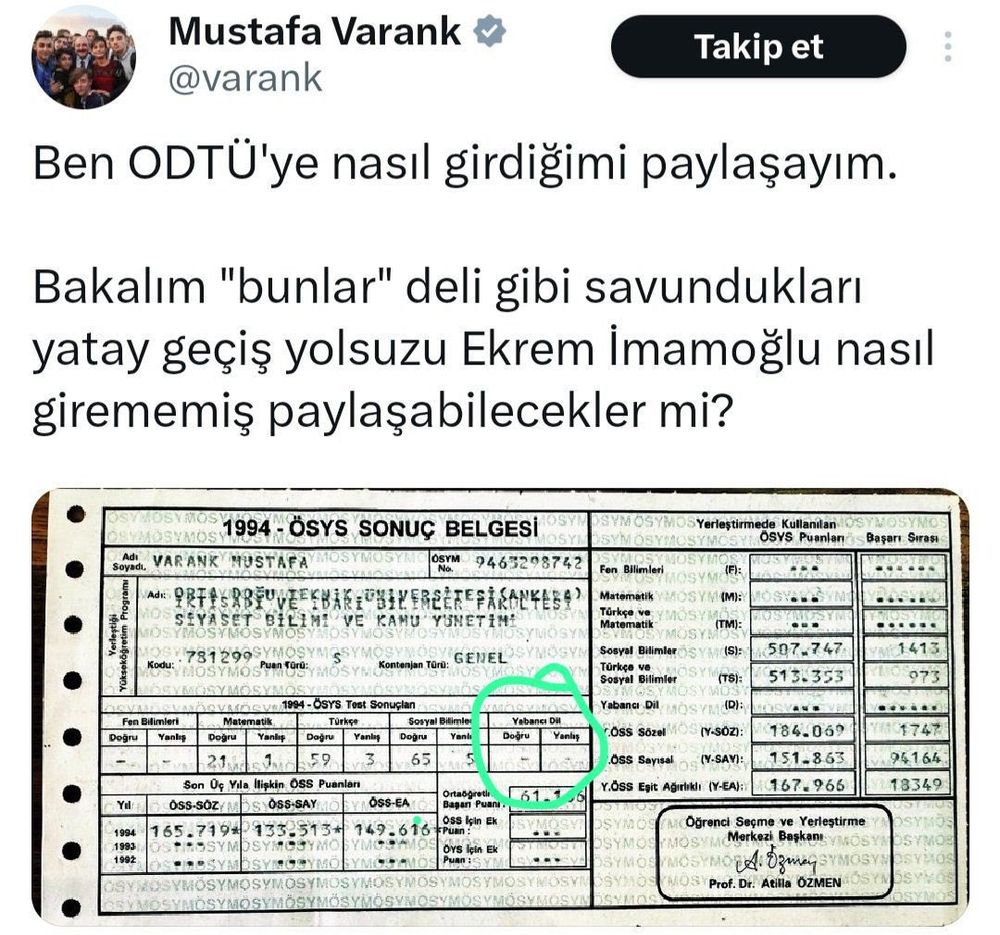Click Atilla Özmen's handwritten signature
Viewport: 1000px width, 935px height.
[777, 862]
